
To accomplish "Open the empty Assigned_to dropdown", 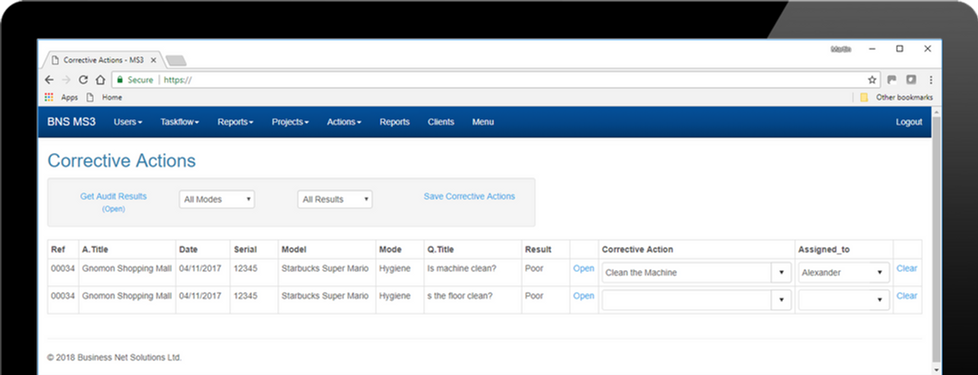I will [x=844, y=300].
